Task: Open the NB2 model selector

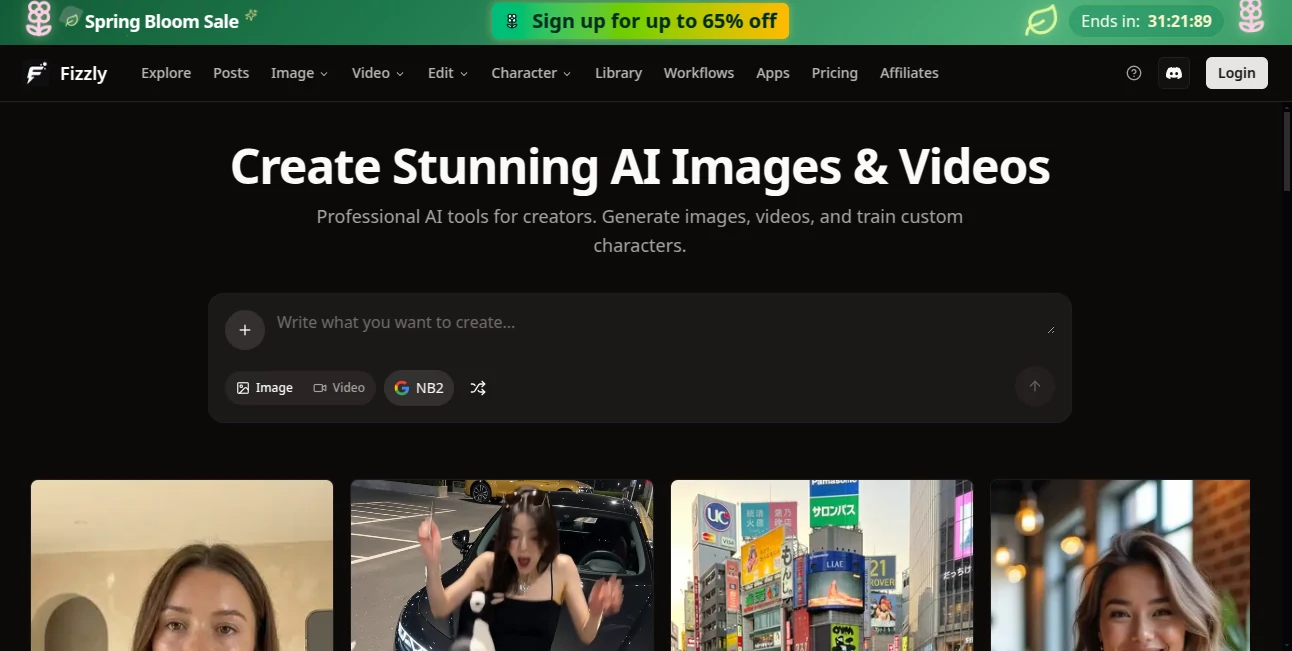Action: (x=419, y=388)
